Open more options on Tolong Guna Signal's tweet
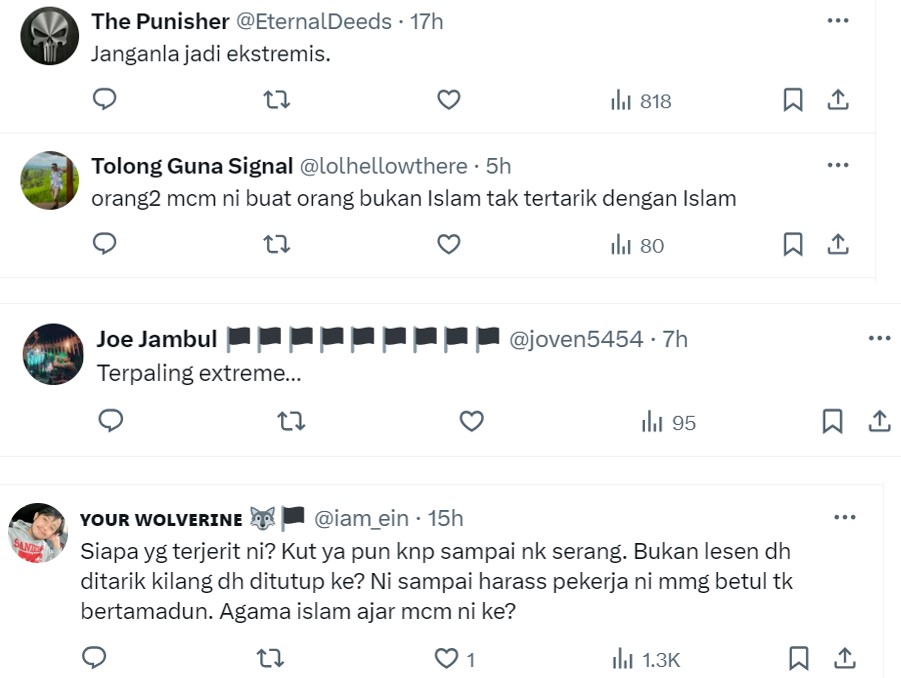Image resolution: width=901 pixels, height=678 pixels. point(838,165)
